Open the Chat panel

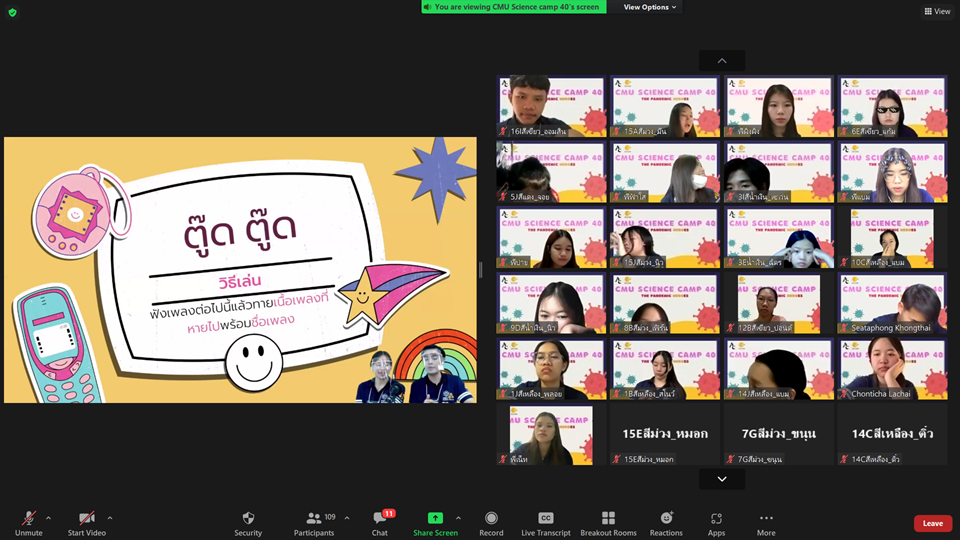point(380,518)
